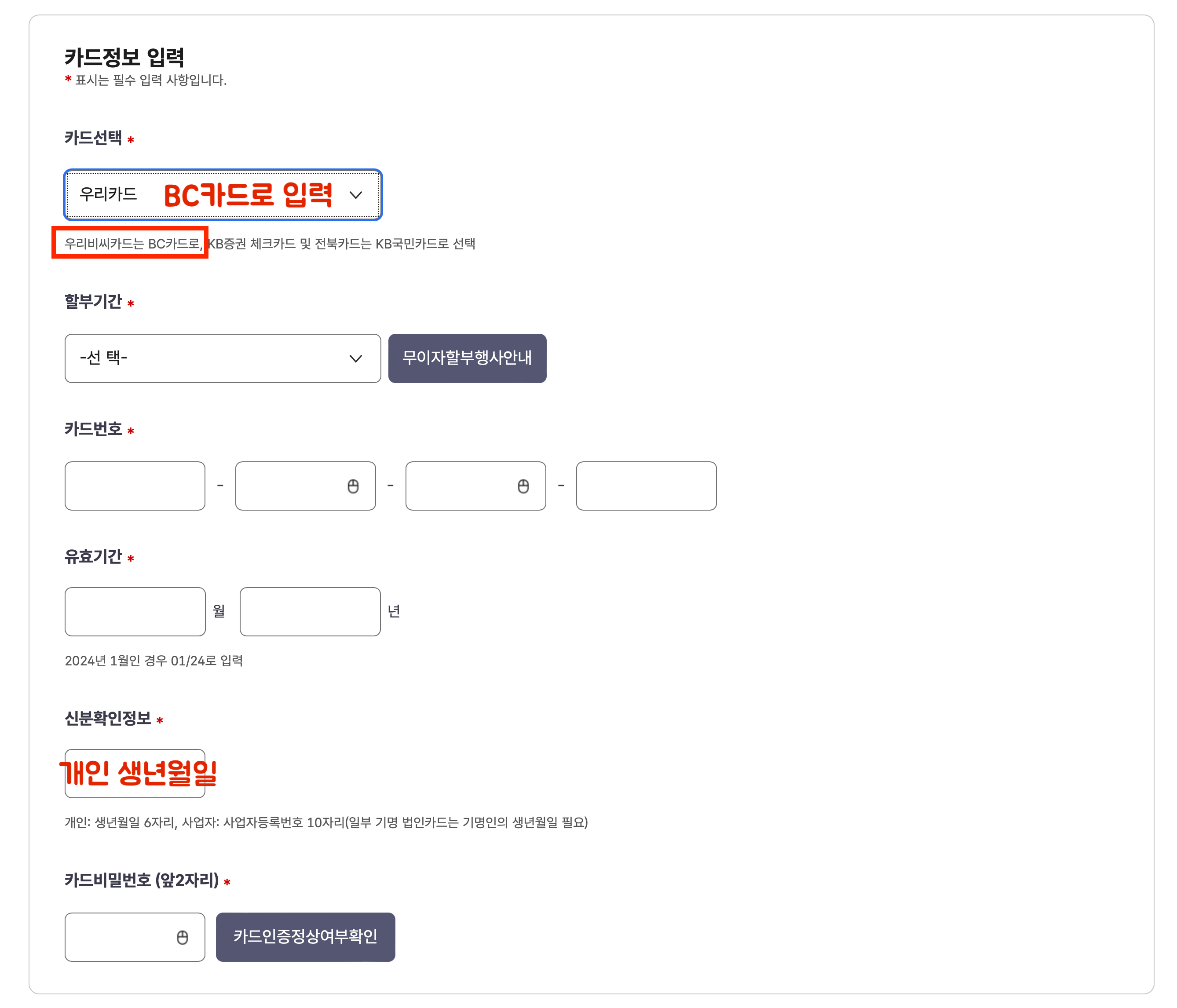The width and height of the screenshot is (1177, 1008).
Task: Click the 카드인증정상여부확인 verification button
Action: pyautogui.click(x=306, y=937)
